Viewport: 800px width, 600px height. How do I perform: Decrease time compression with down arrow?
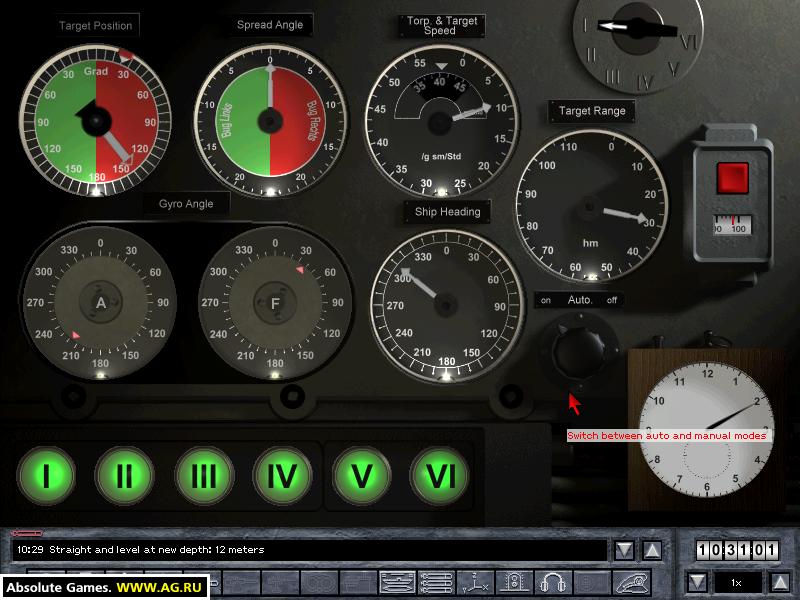tap(697, 582)
